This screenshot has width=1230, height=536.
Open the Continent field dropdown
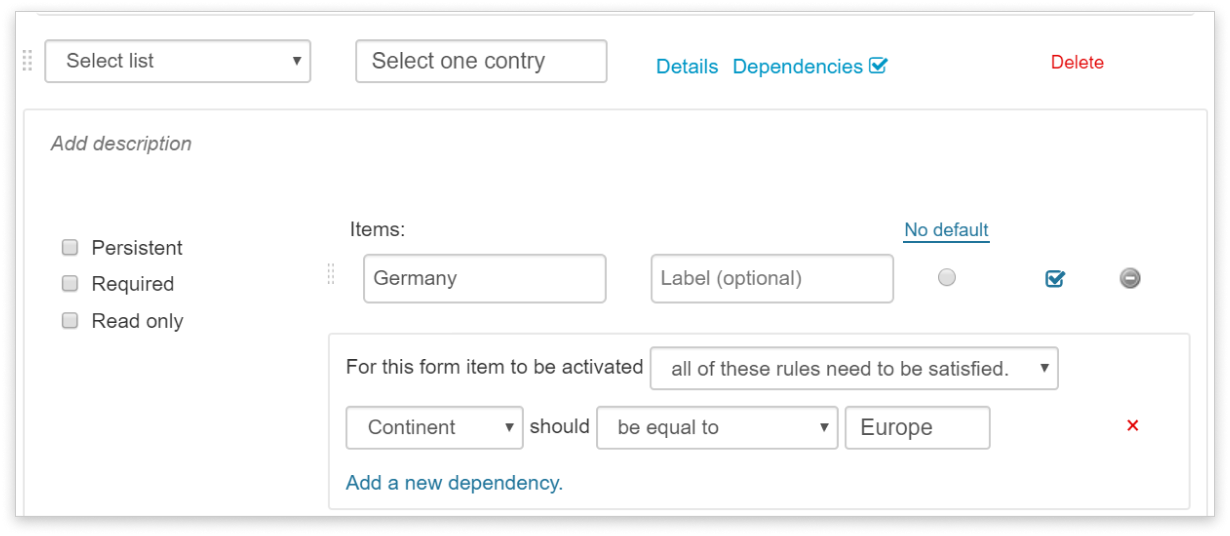coord(434,427)
